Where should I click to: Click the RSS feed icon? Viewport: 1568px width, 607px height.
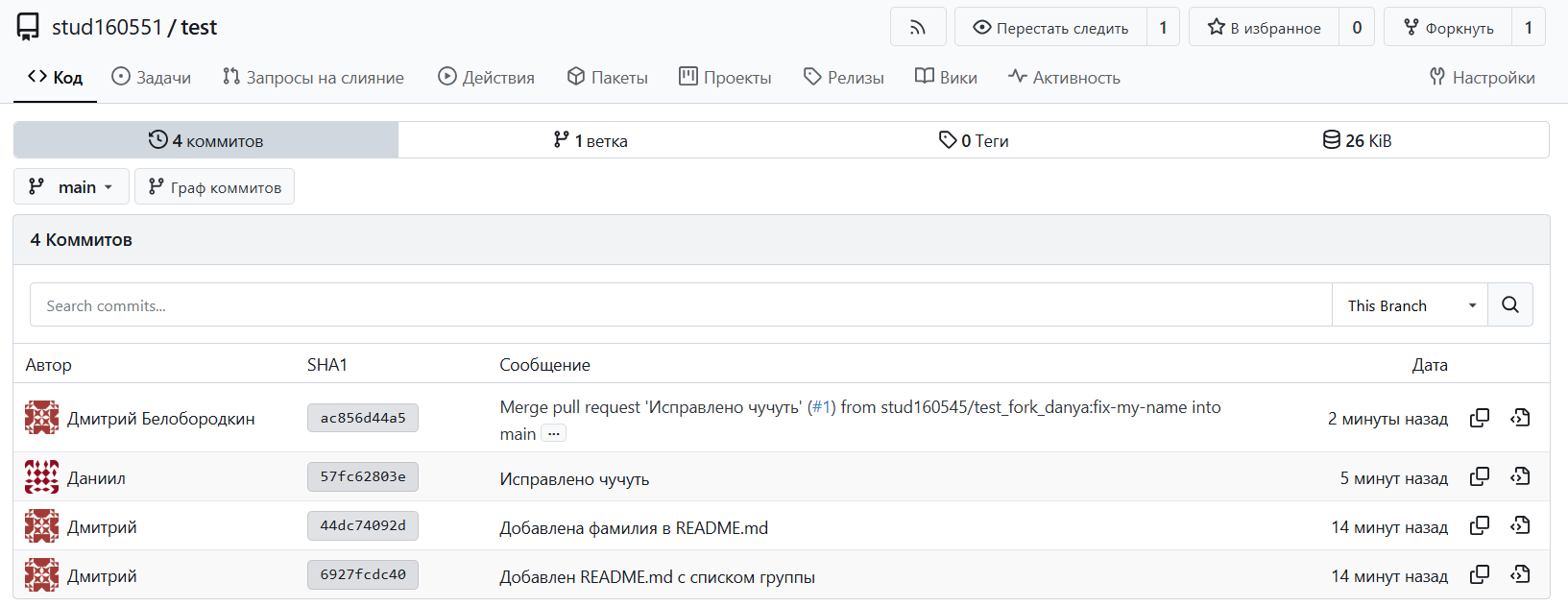918,28
